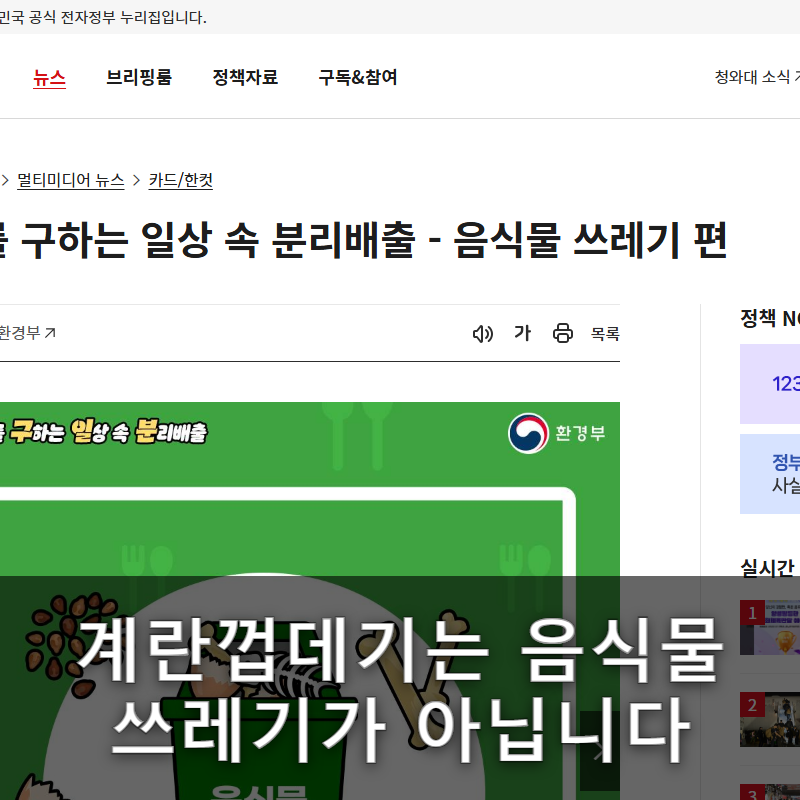Image resolution: width=800 pixels, height=800 pixels.
Task: Open the 뉴스 menu tab
Action: pyautogui.click(x=49, y=78)
